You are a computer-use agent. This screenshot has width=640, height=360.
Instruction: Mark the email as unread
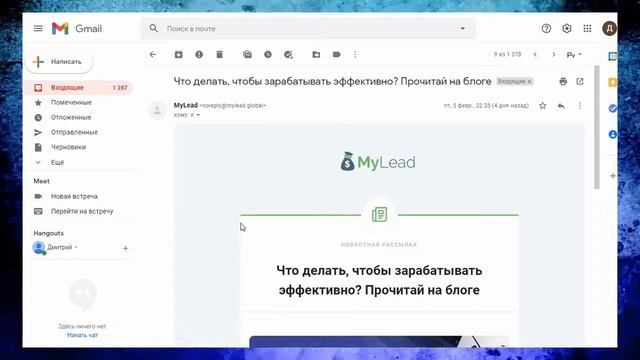point(247,54)
